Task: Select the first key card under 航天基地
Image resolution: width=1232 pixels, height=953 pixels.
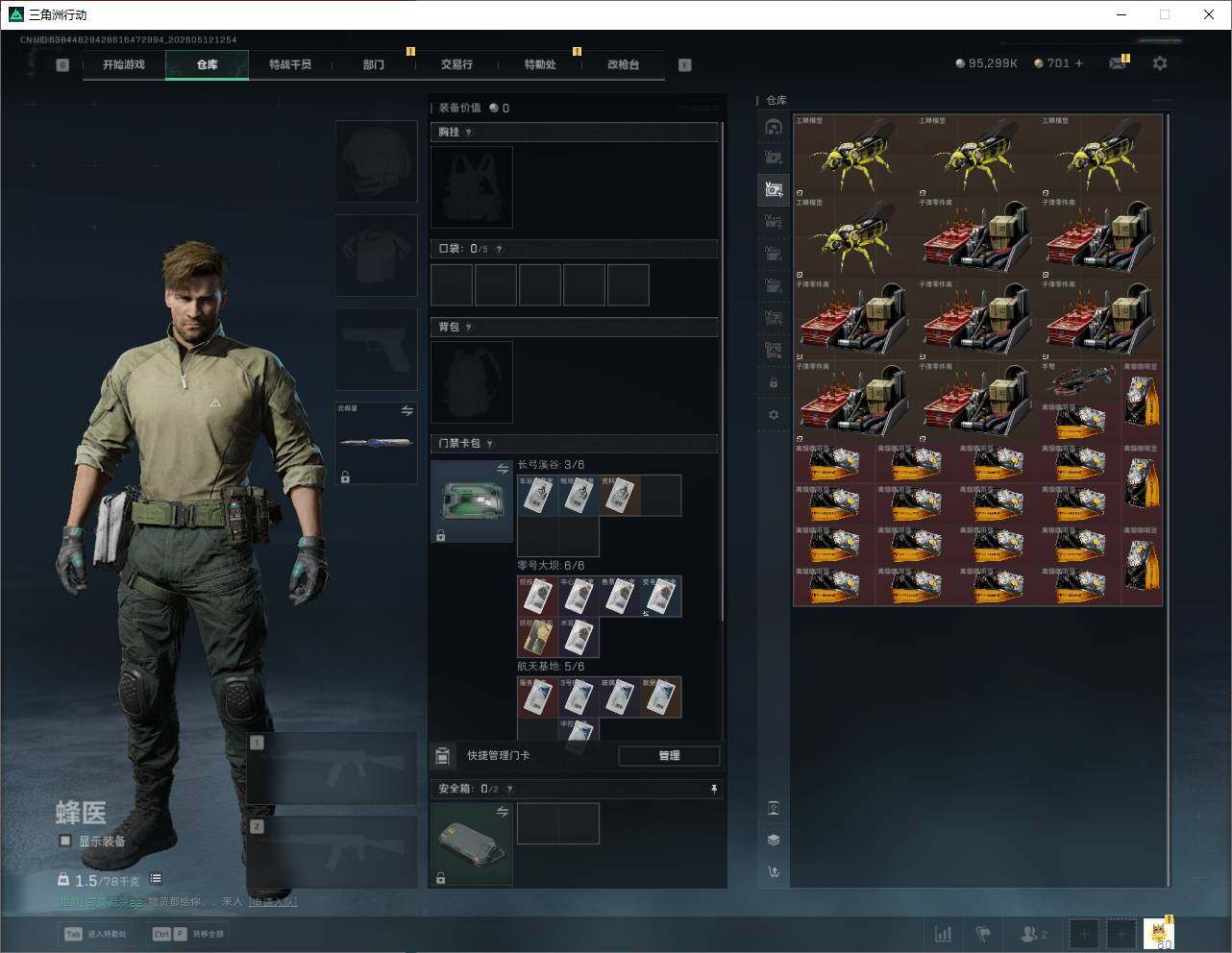Action: point(537,697)
